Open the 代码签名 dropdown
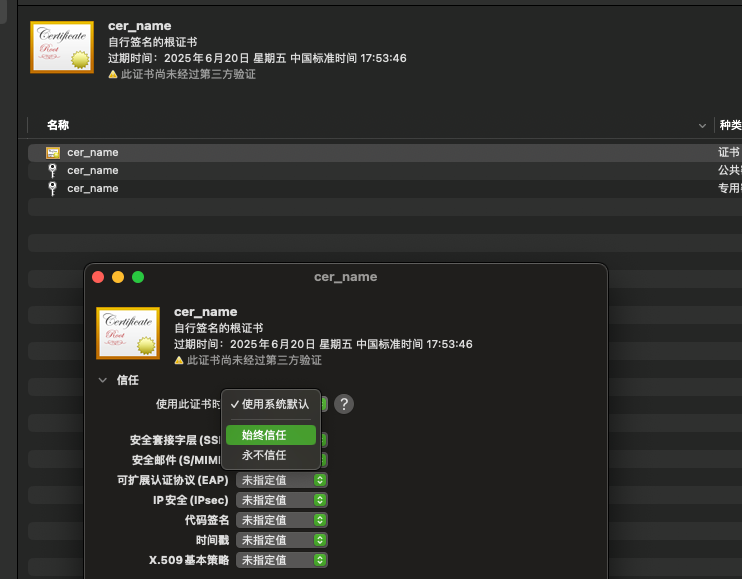This screenshot has width=742, height=579. [x=282, y=520]
